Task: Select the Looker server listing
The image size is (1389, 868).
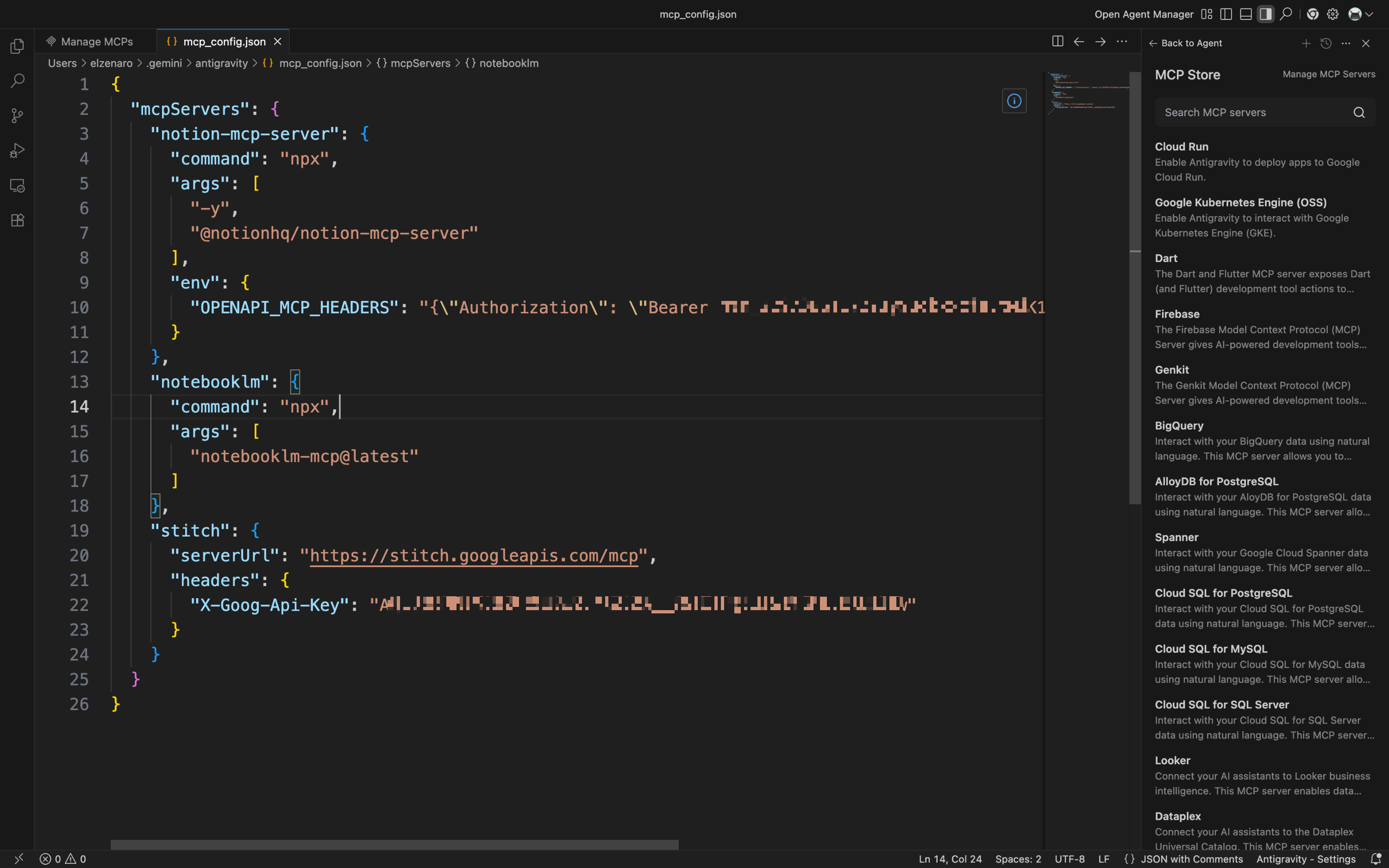Action: [x=1264, y=775]
